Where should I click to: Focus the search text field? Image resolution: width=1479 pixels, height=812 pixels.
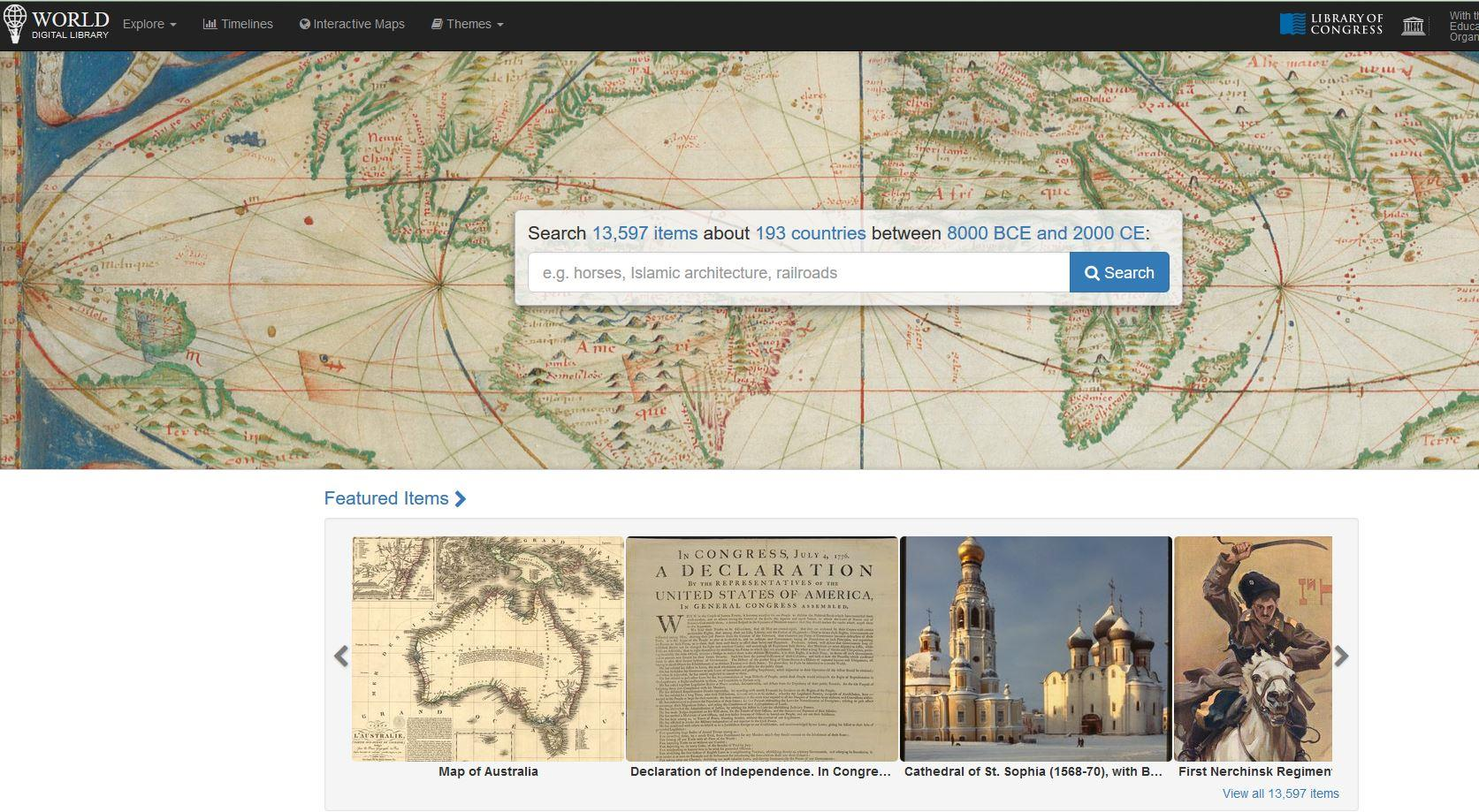[x=799, y=273]
